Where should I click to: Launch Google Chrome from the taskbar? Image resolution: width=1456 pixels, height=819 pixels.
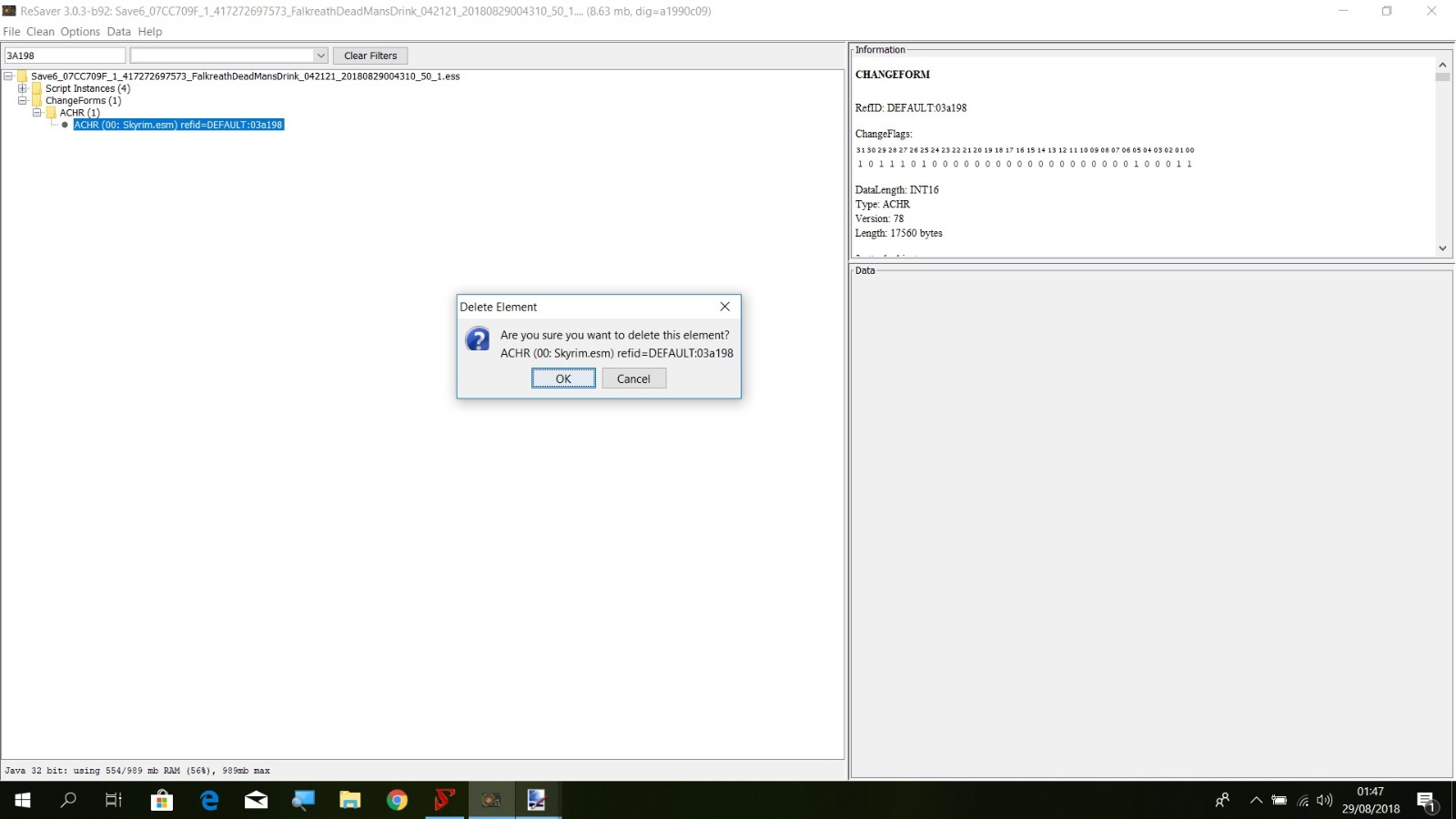click(397, 800)
